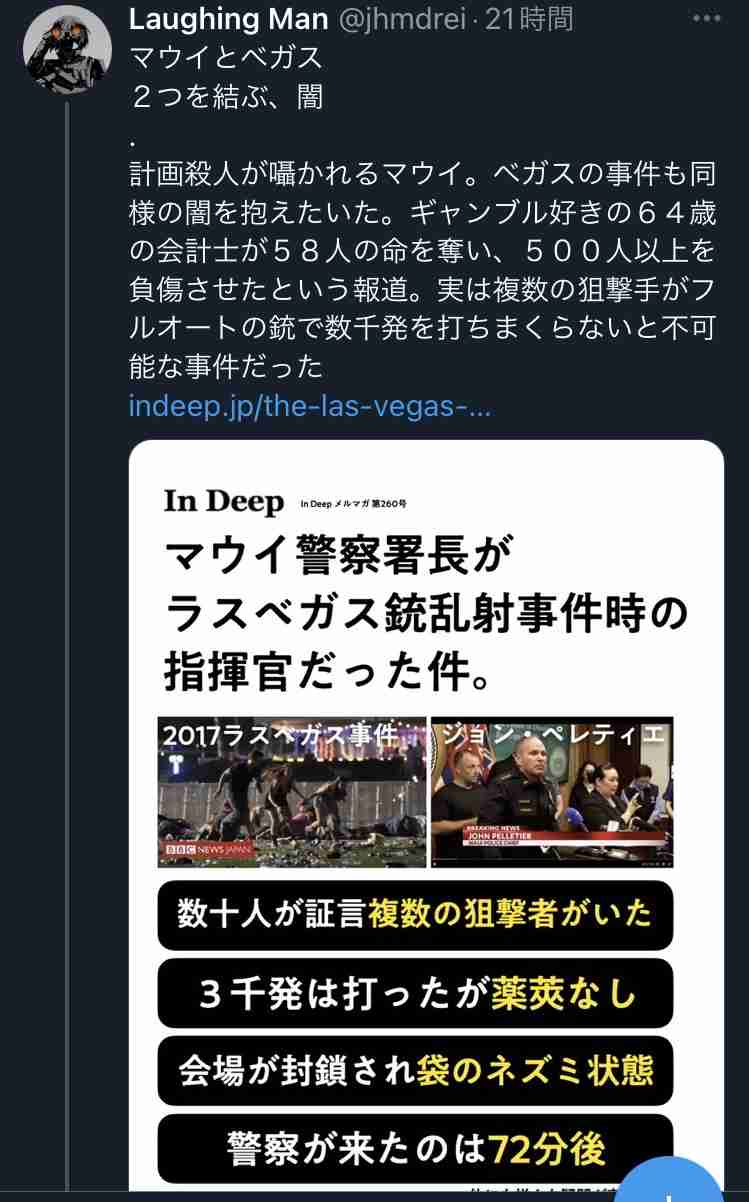Open the Laughing Man profile avatar
This screenshot has height=1202, width=749.
[x=67, y=50]
